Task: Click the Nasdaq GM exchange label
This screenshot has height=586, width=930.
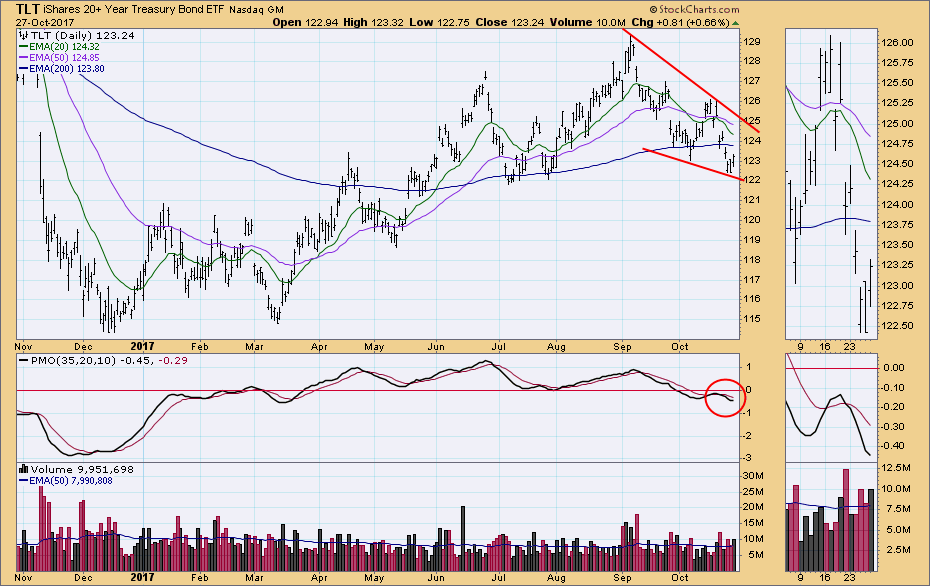Action: click(x=256, y=9)
